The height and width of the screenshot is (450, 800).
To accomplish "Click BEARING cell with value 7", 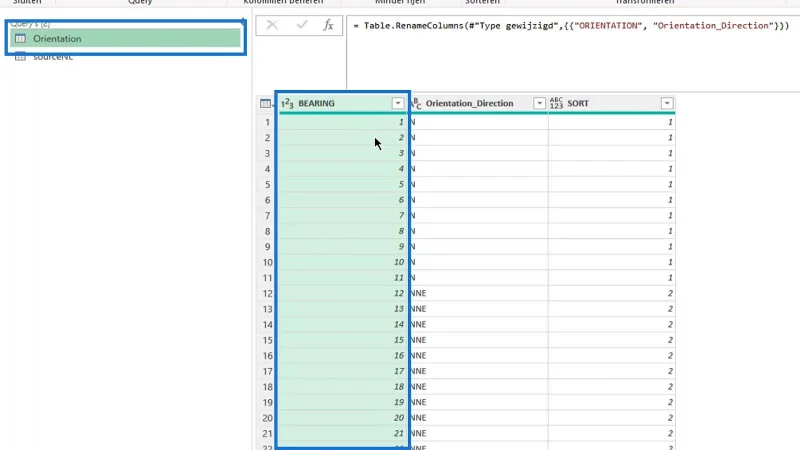I will point(342,215).
